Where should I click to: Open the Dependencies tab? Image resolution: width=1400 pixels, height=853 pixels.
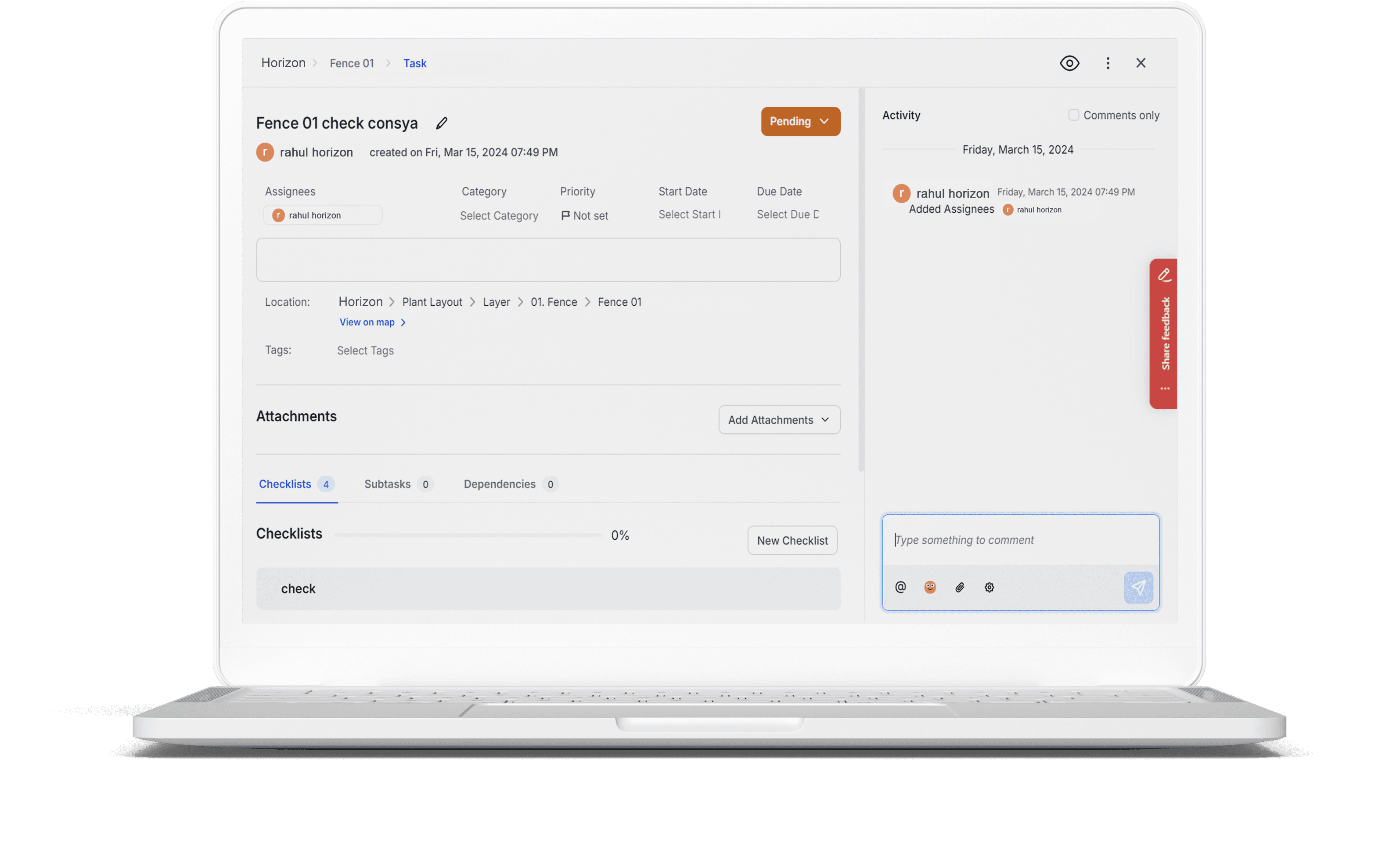coord(500,484)
